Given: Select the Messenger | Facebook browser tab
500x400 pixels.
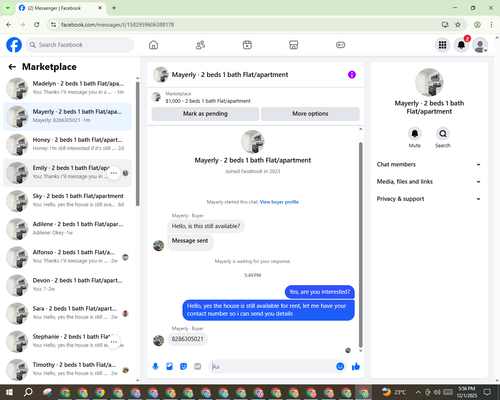Looking at the screenshot, I should [60, 8].
